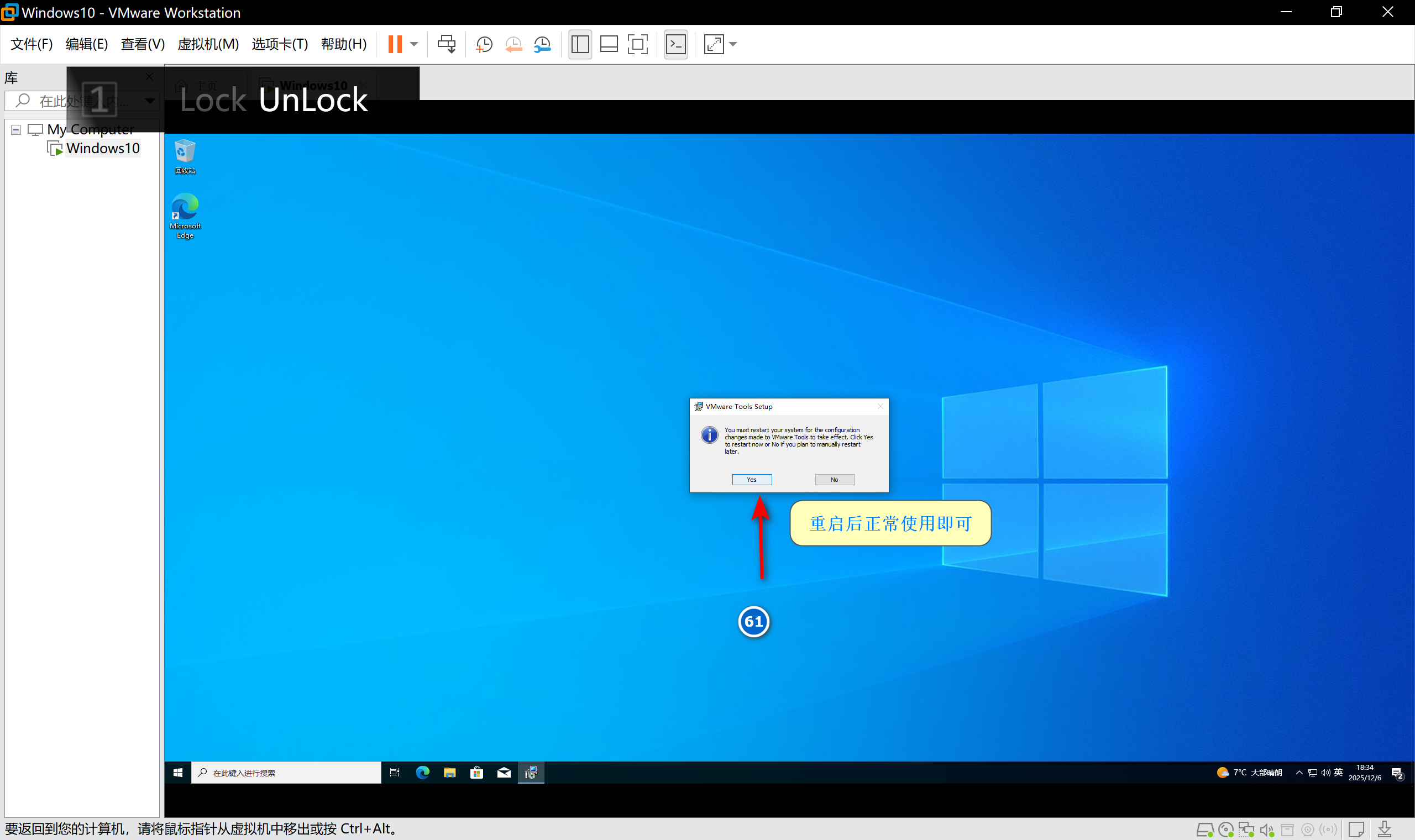
Task: Select Windows10 in the library tree
Action: pos(102,148)
